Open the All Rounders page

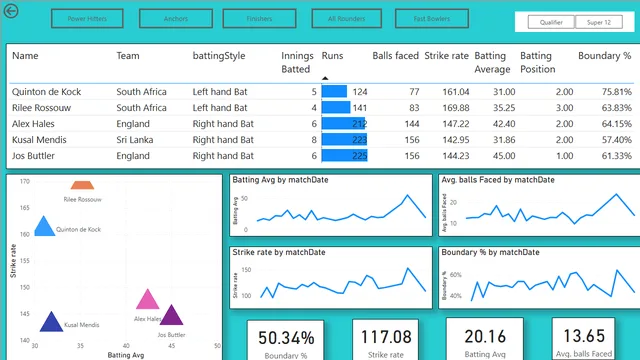pyautogui.click(x=347, y=19)
